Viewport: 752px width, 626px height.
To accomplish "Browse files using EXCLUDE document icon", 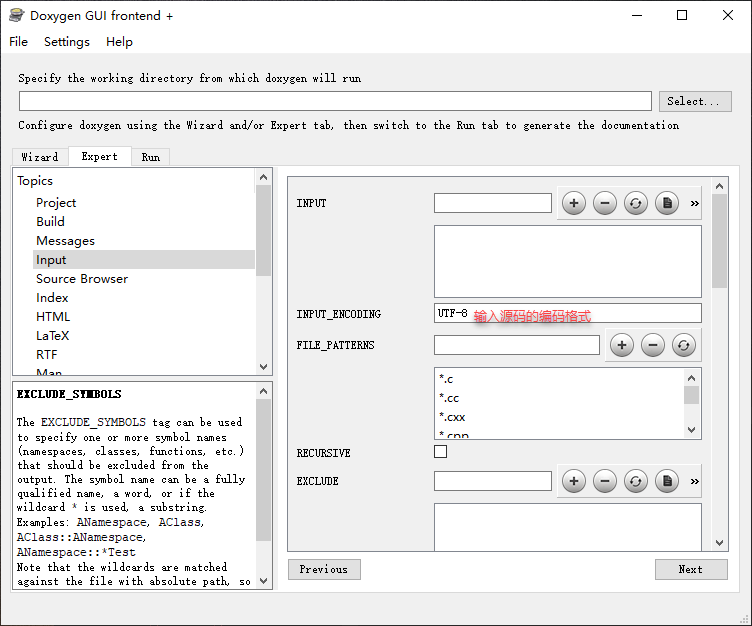I will [667, 481].
